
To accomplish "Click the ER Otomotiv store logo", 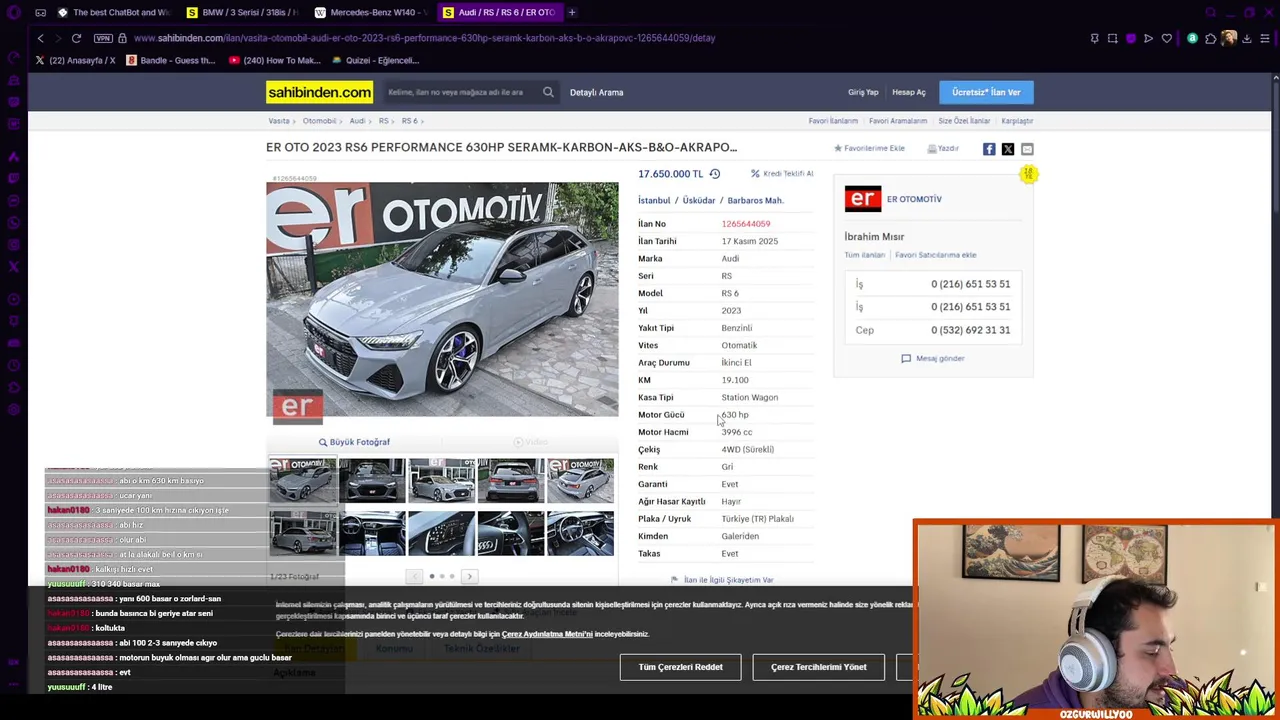I will [862, 199].
